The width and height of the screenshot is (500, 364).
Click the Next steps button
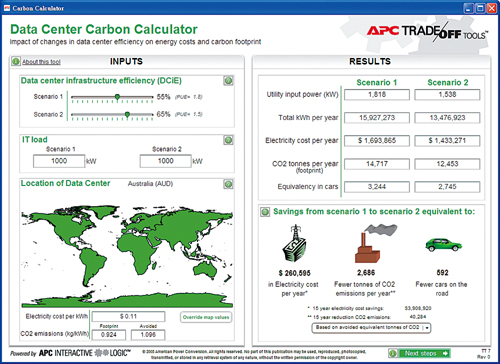pos(425,353)
